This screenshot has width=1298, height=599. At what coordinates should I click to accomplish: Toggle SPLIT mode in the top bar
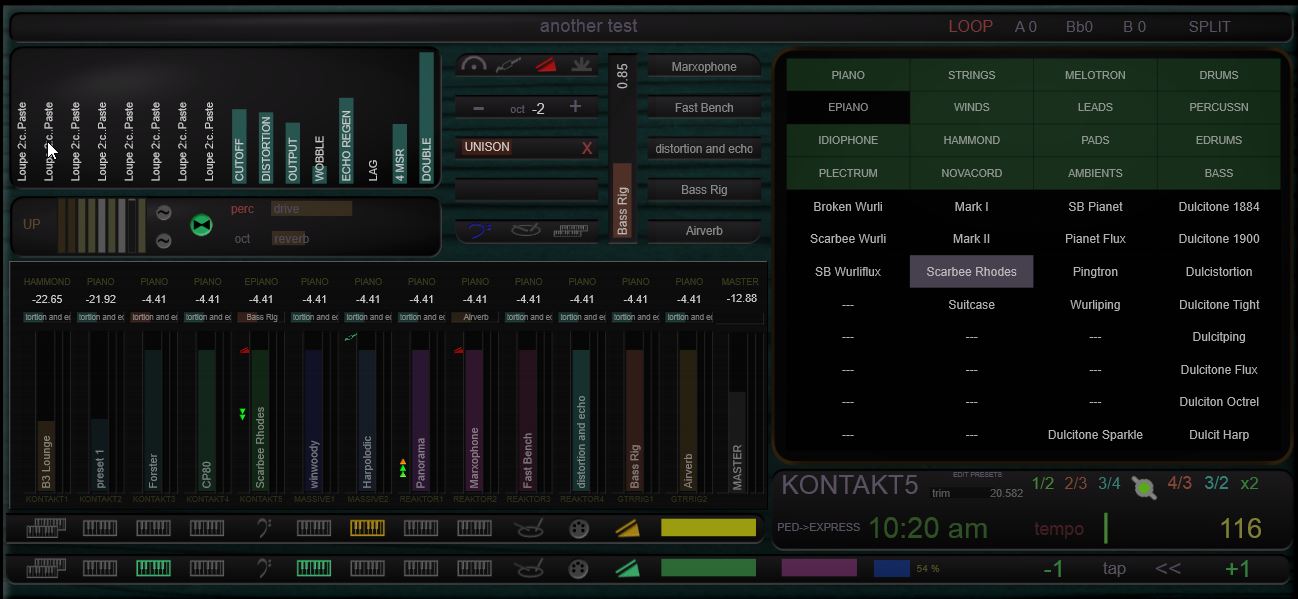pyautogui.click(x=1209, y=27)
